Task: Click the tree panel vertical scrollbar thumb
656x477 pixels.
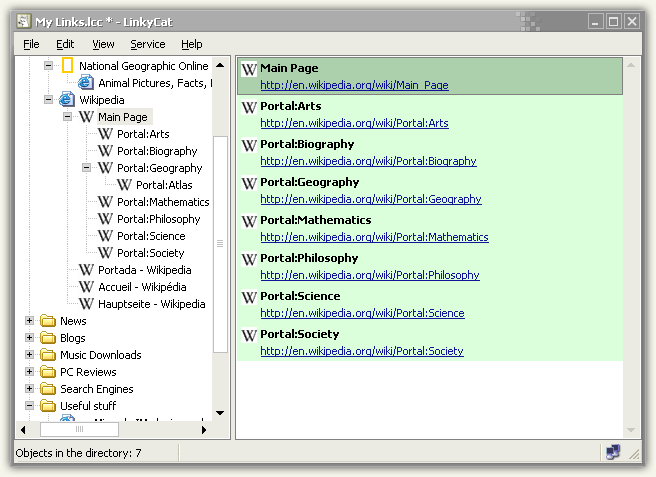Action: tap(220, 244)
